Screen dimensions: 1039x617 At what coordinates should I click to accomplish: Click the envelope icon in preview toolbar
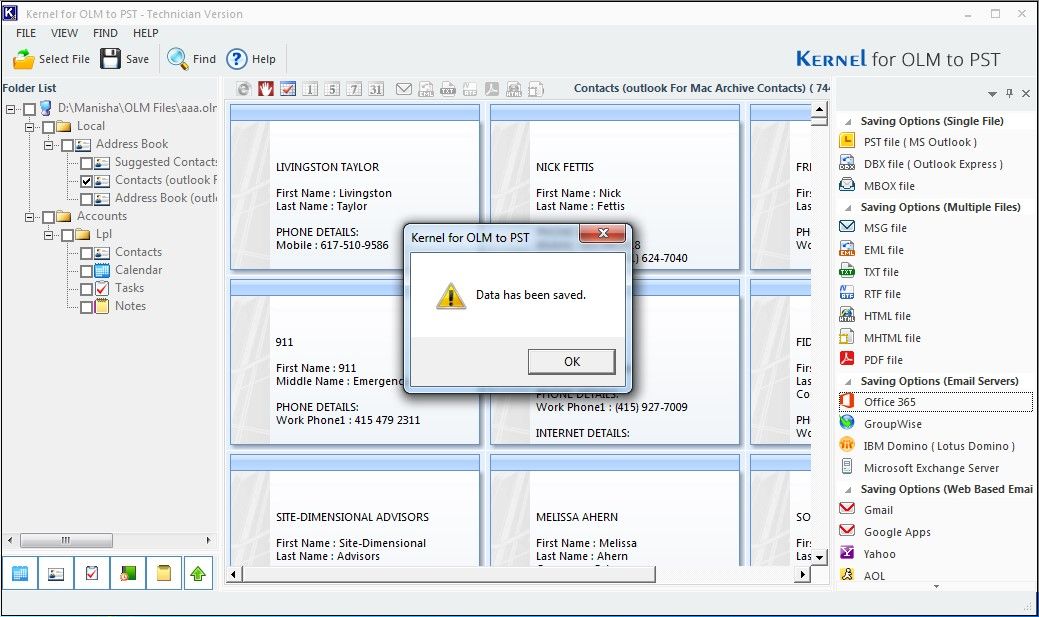[x=404, y=89]
